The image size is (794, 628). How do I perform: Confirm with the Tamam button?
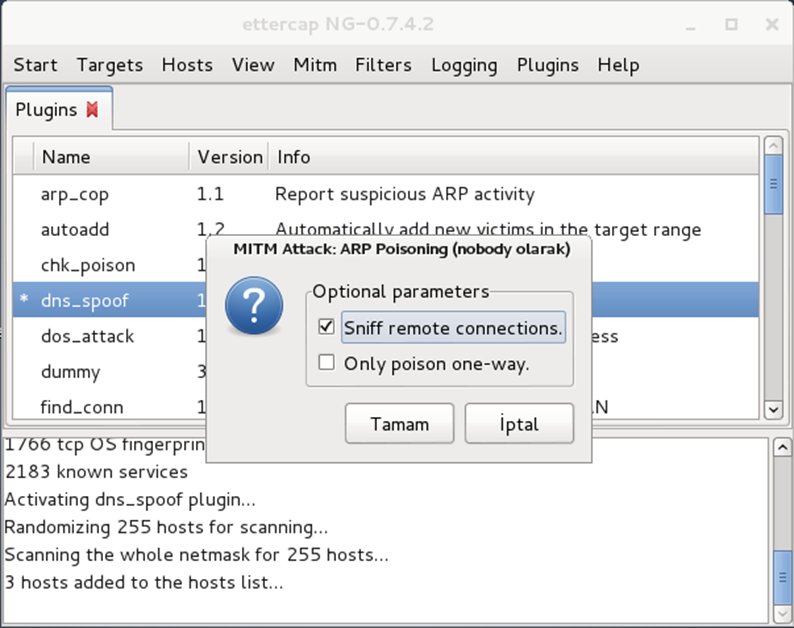(x=400, y=423)
